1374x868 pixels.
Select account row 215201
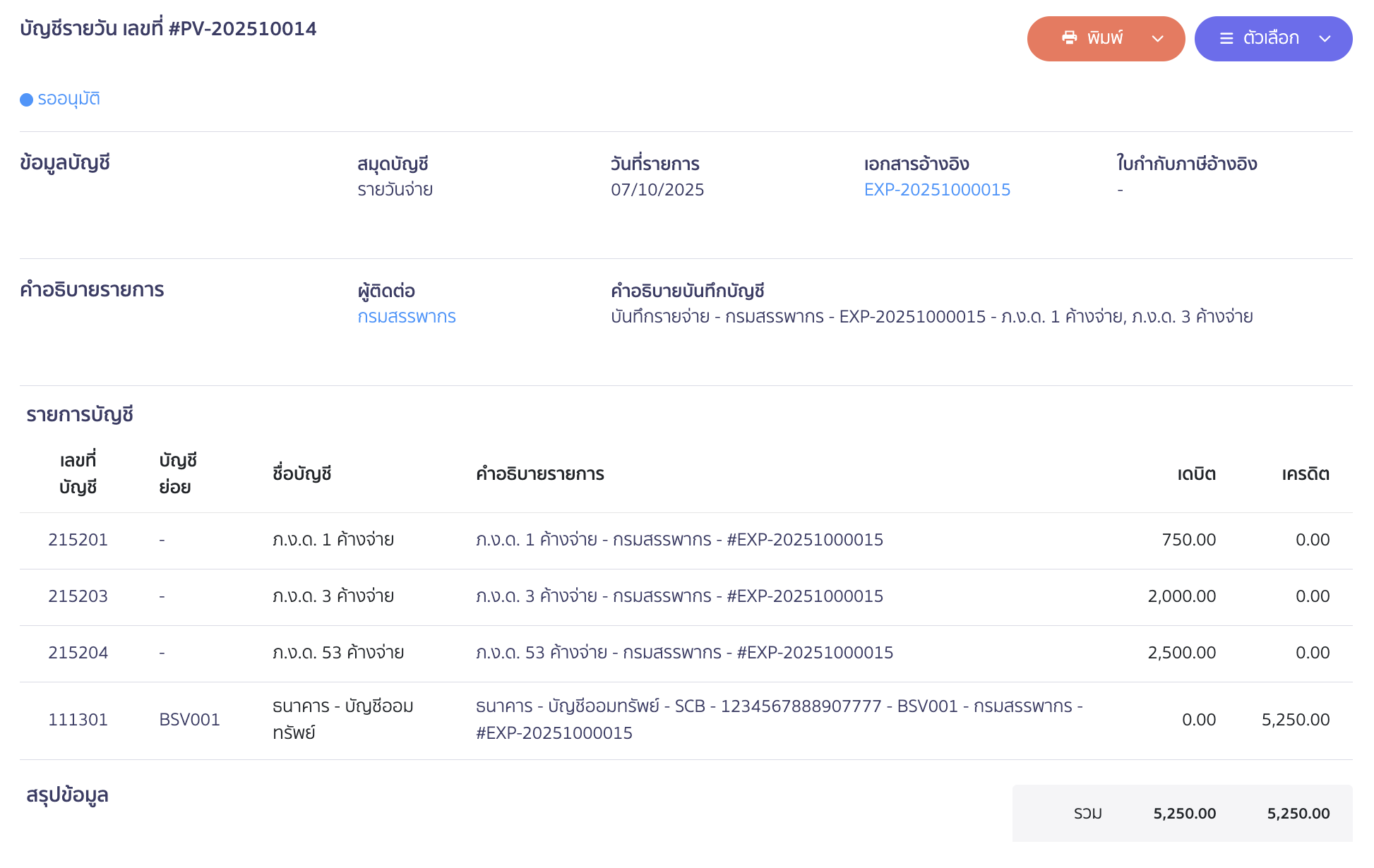pos(78,540)
